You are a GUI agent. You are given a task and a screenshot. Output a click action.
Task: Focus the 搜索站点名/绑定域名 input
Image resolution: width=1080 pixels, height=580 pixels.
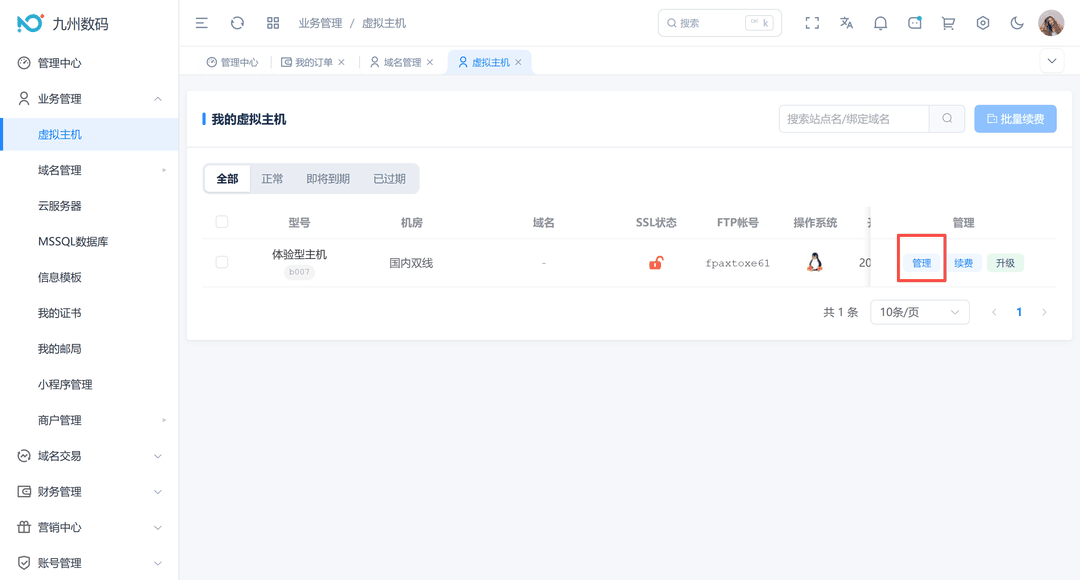pos(854,118)
